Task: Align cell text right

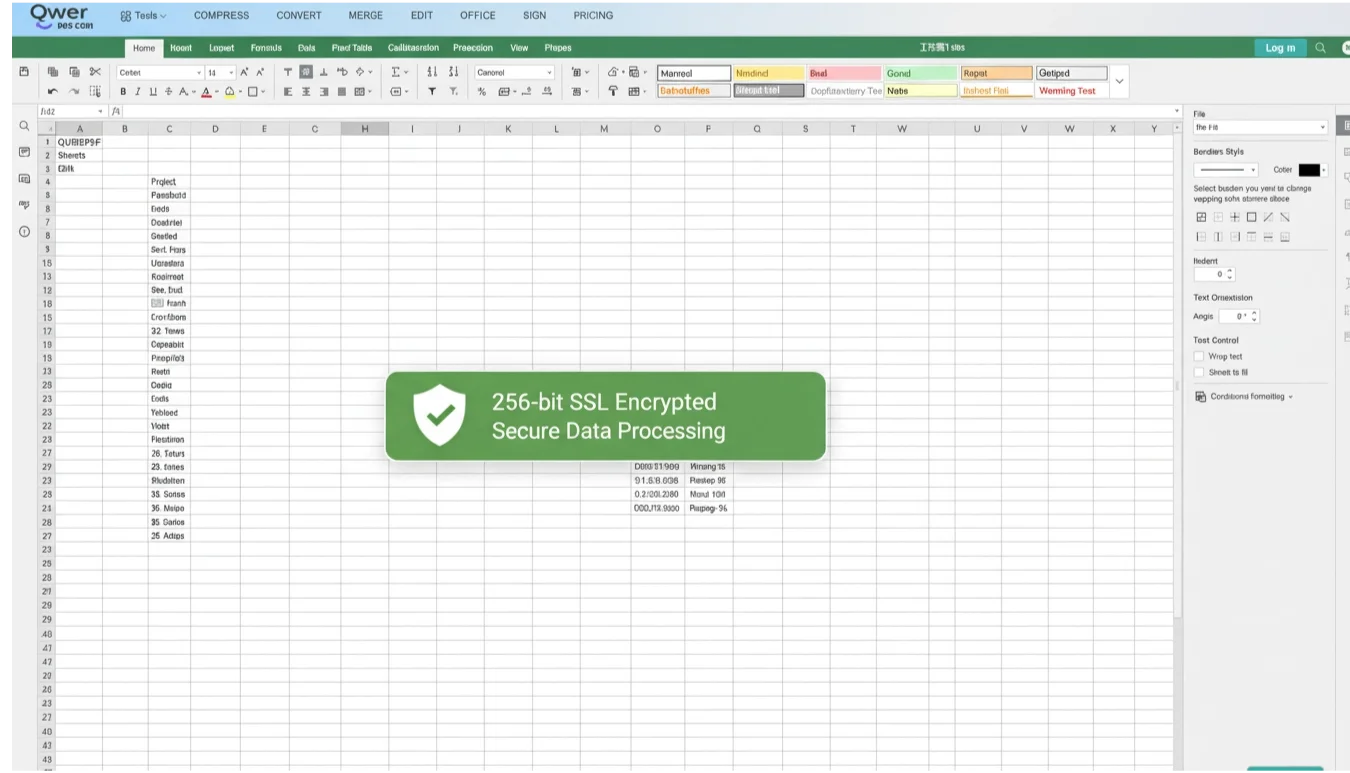Action: (324, 91)
